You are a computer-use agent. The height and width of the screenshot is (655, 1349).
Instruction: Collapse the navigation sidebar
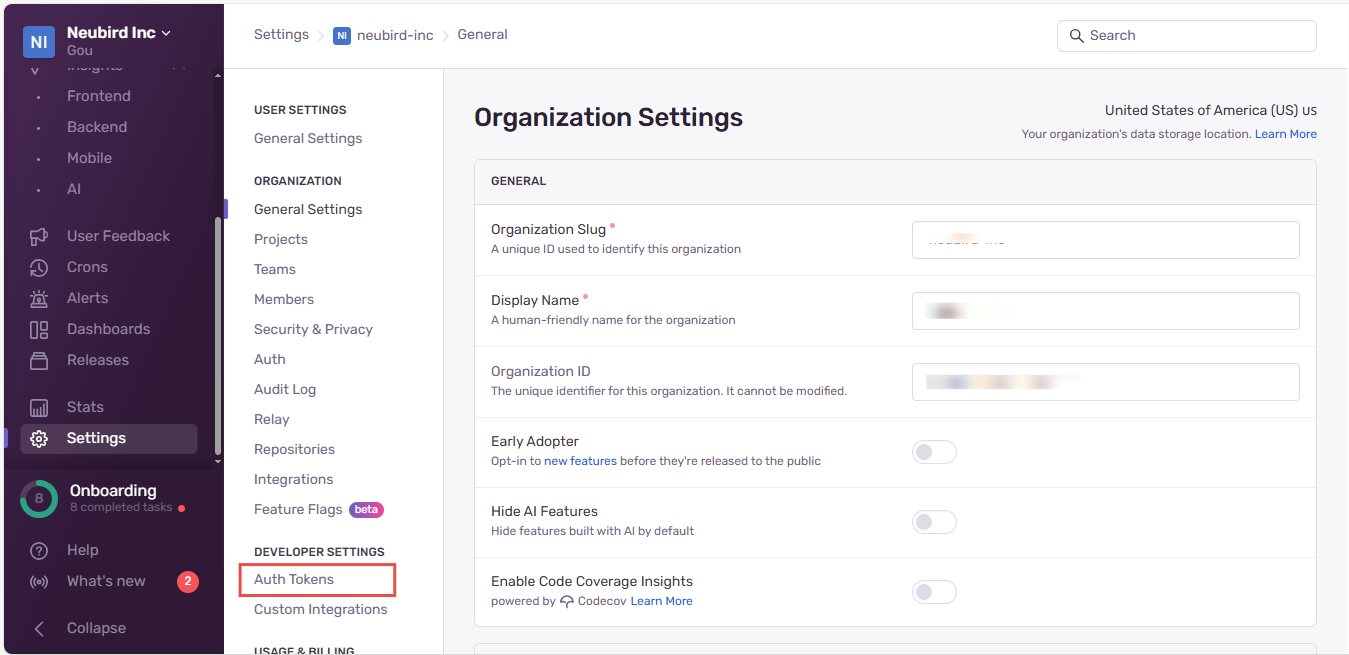[95, 627]
